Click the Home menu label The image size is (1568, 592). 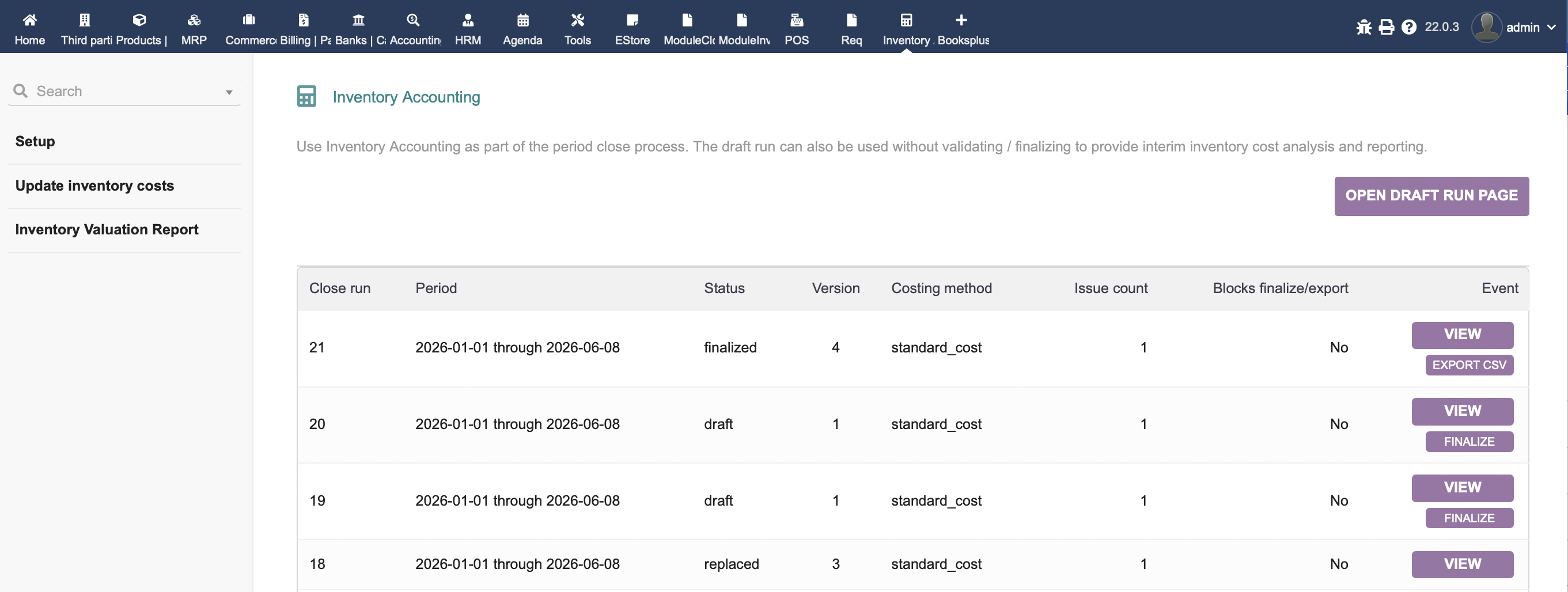coord(29,40)
